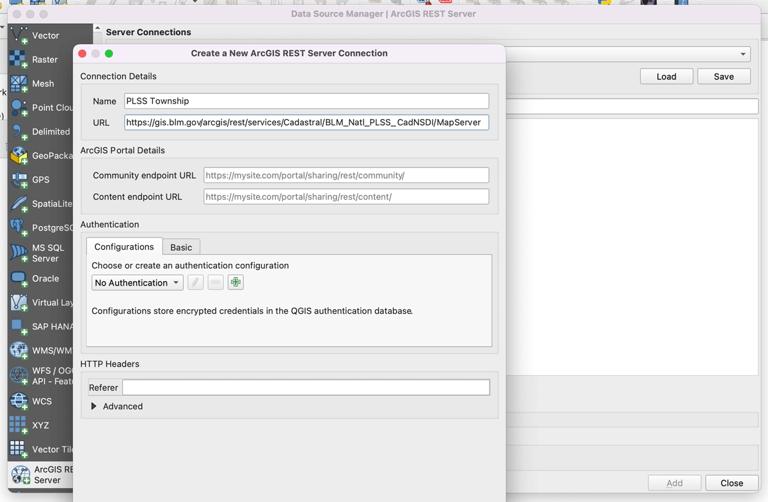Click the Save connections button
Viewport: 768px width, 502px height.
tap(723, 76)
